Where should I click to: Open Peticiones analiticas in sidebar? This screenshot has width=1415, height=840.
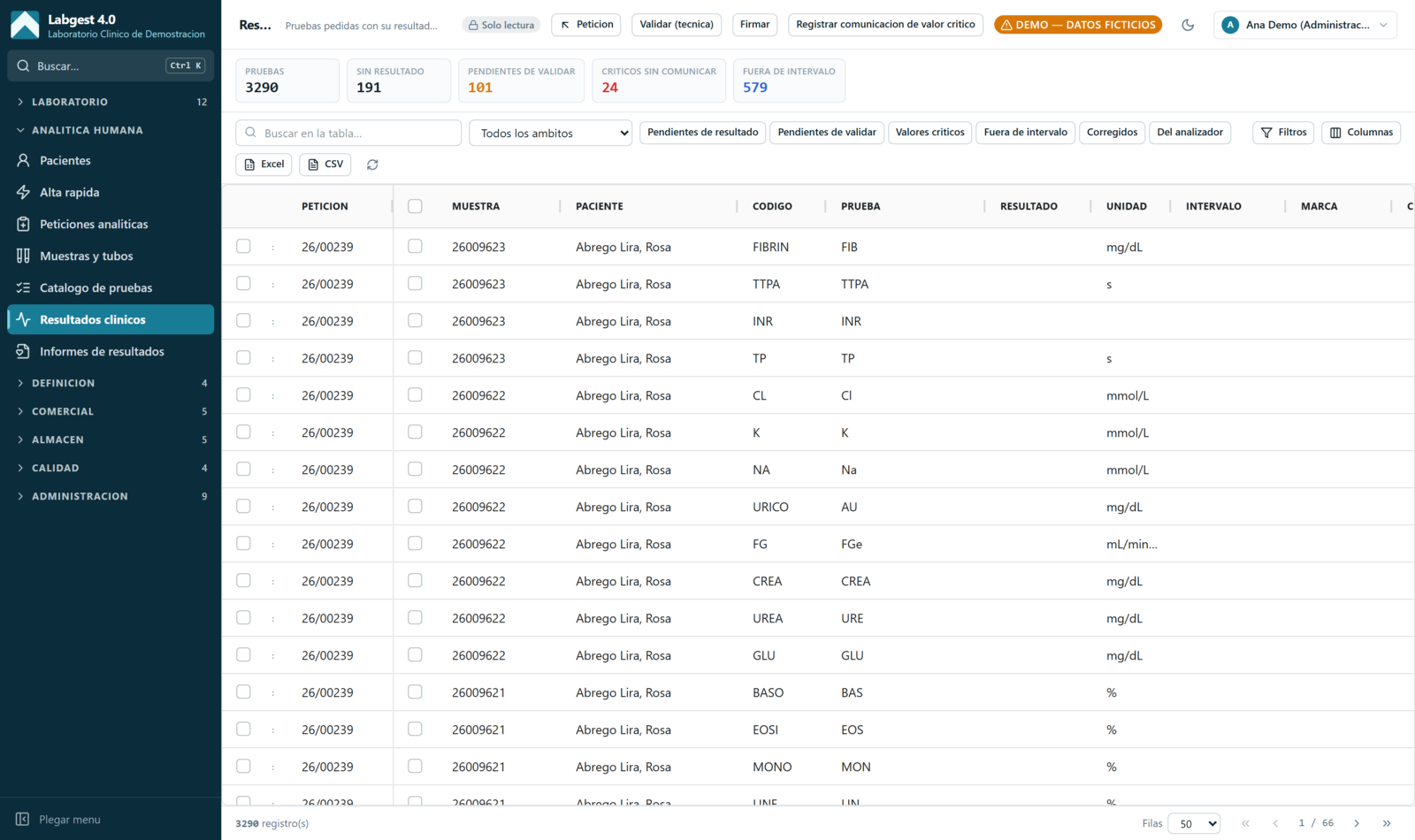111,224
